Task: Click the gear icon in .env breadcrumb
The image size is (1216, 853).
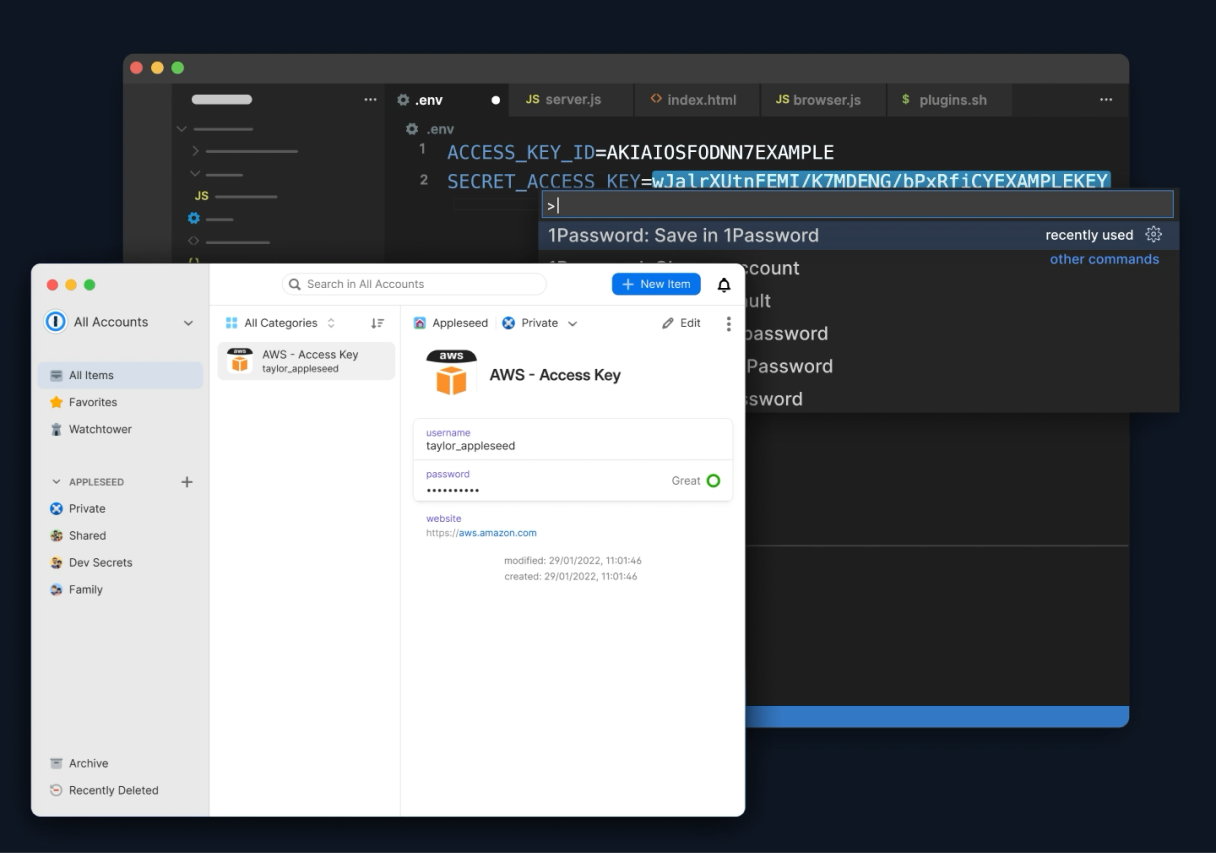Action: coord(411,129)
